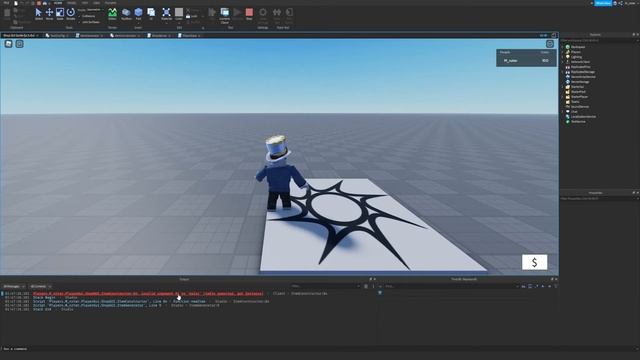Activate the Scale tool

[60, 14]
